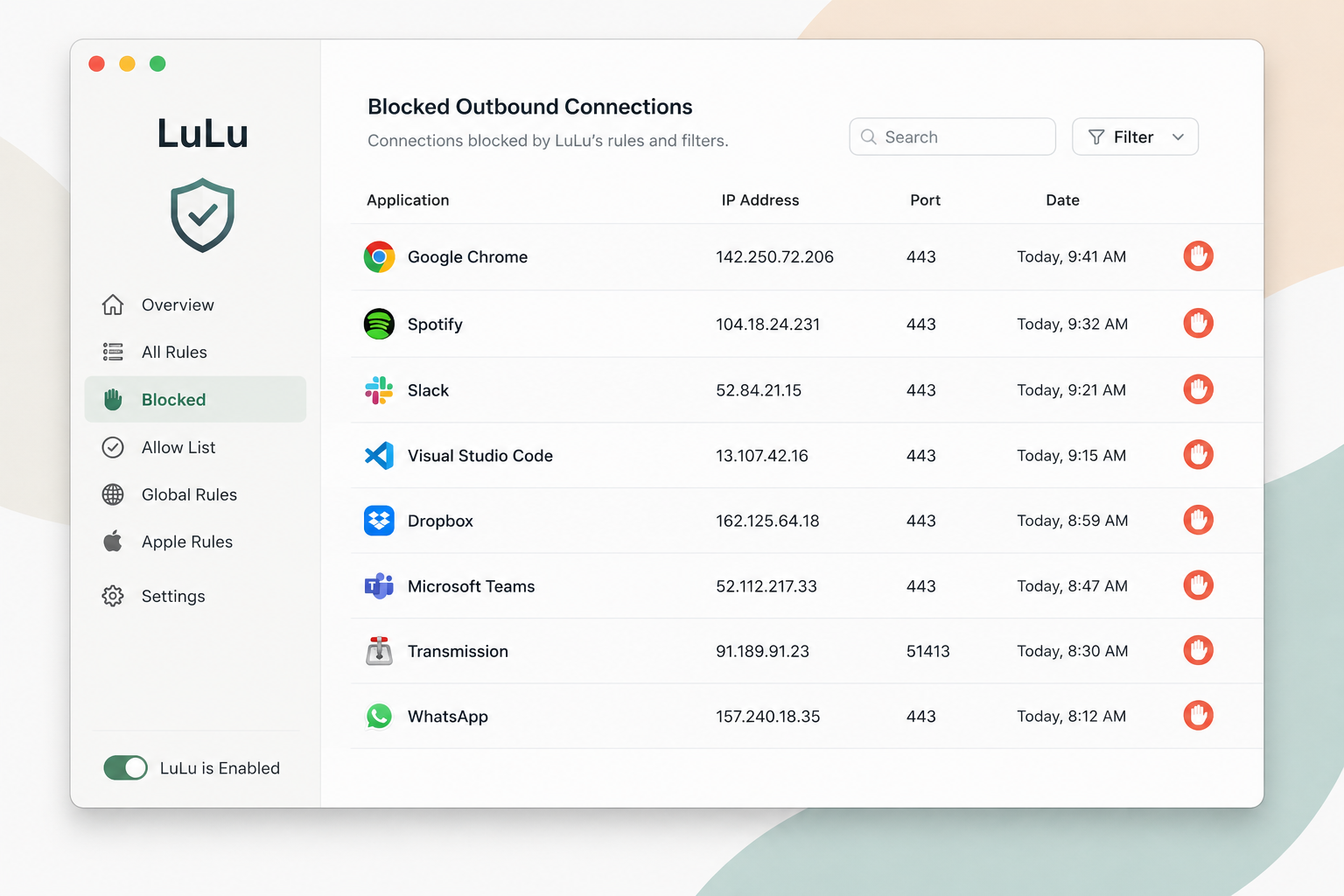Click IP address 157.240.18.35

click(767, 717)
